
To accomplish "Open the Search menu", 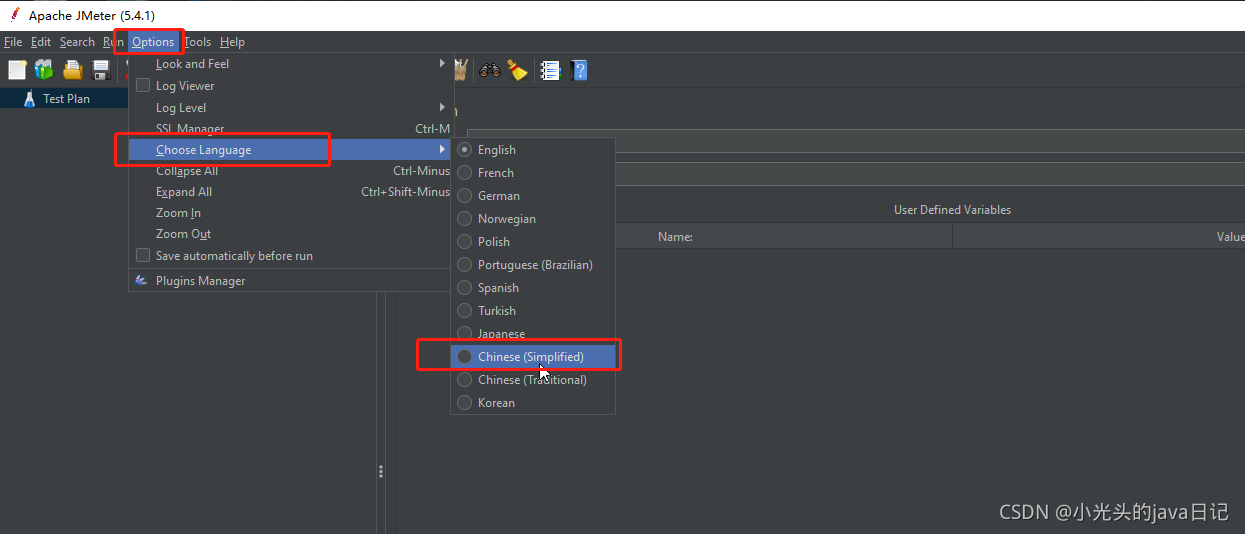I will point(77,42).
